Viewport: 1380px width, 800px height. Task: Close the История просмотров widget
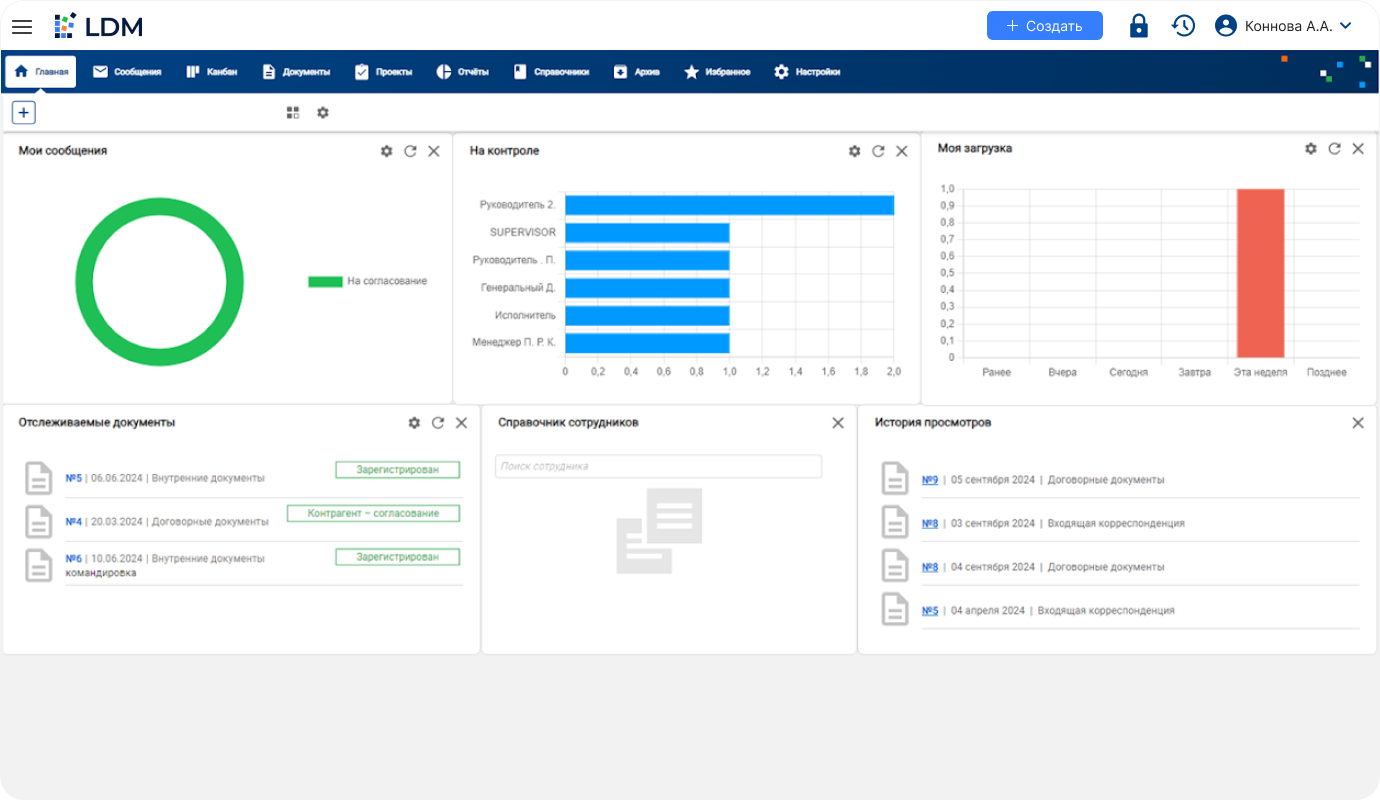tap(1358, 423)
